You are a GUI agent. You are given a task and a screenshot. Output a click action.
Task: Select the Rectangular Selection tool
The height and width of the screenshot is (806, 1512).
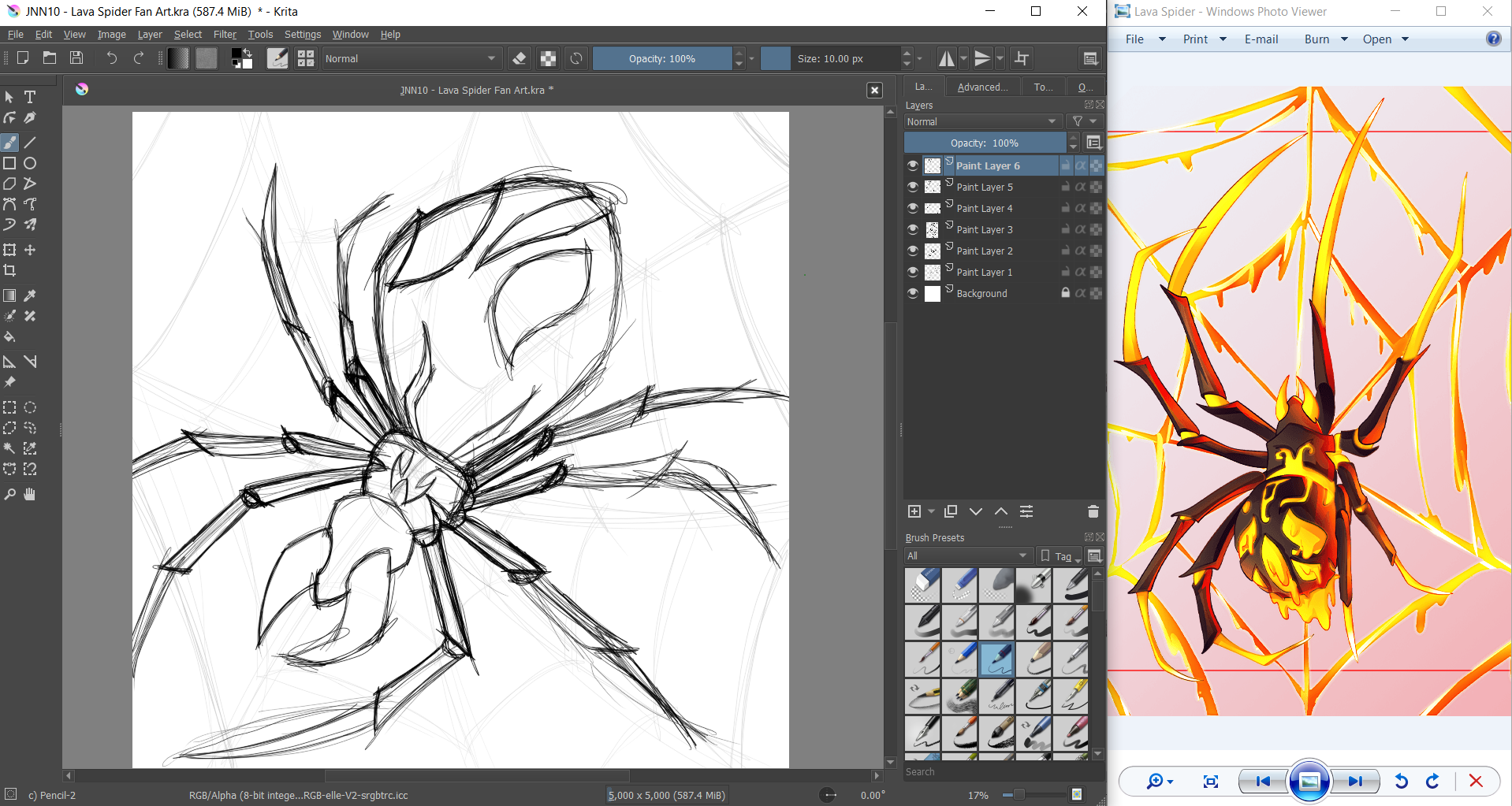pos(9,407)
